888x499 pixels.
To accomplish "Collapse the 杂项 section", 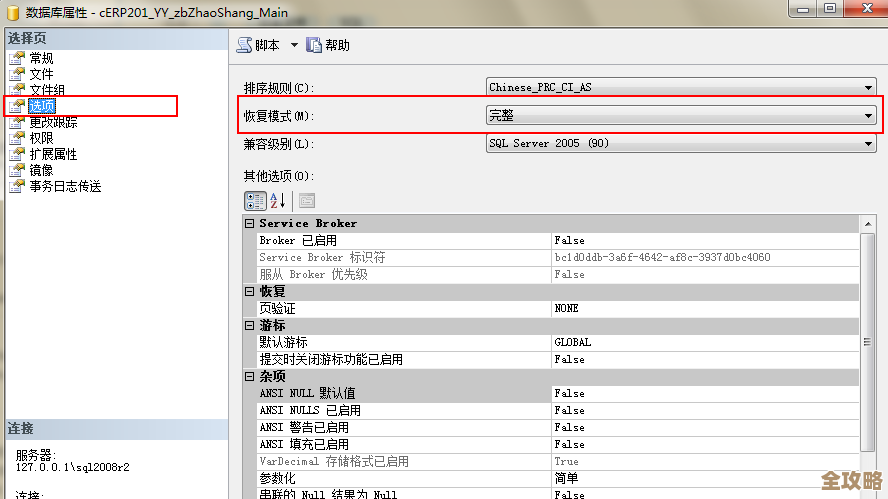I will [249, 376].
